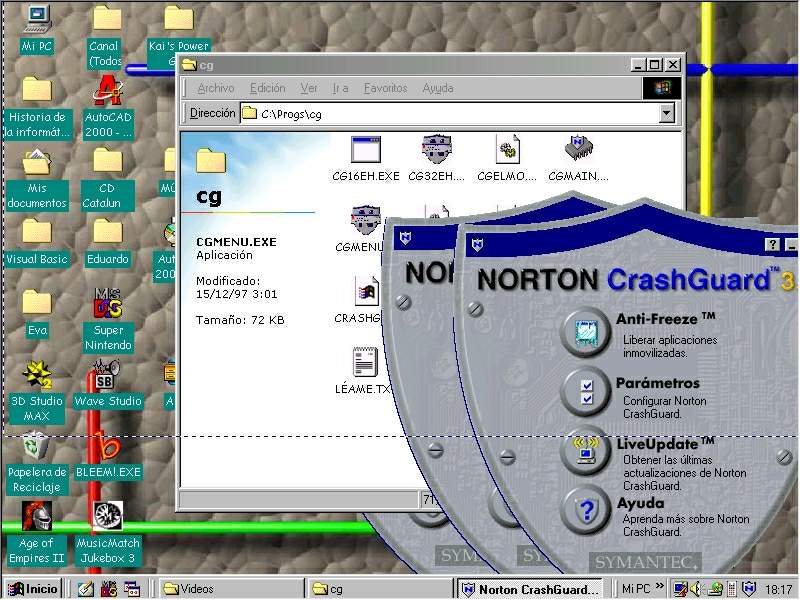The image size is (800, 600).
Task: Select the CGMENU.EXE application icon
Action: (x=366, y=220)
